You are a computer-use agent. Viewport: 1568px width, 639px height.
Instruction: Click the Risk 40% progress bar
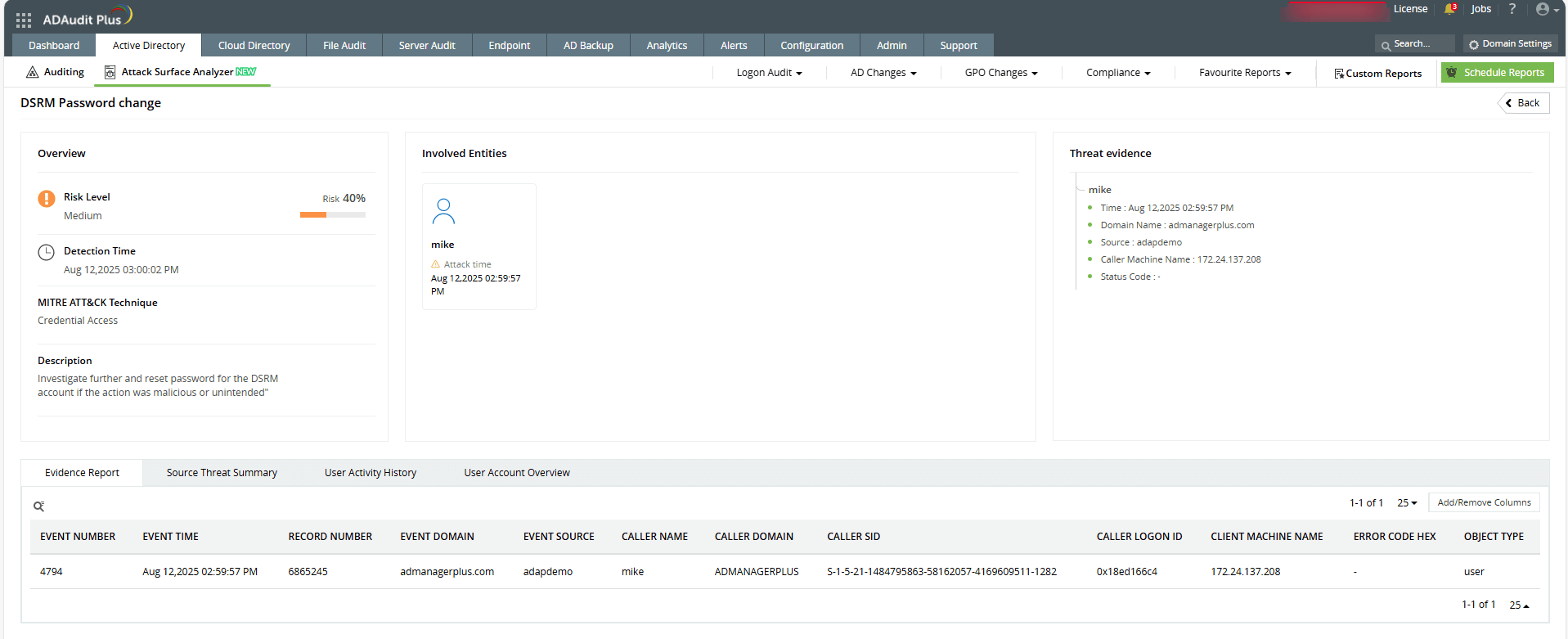click(x=333, y=215)
